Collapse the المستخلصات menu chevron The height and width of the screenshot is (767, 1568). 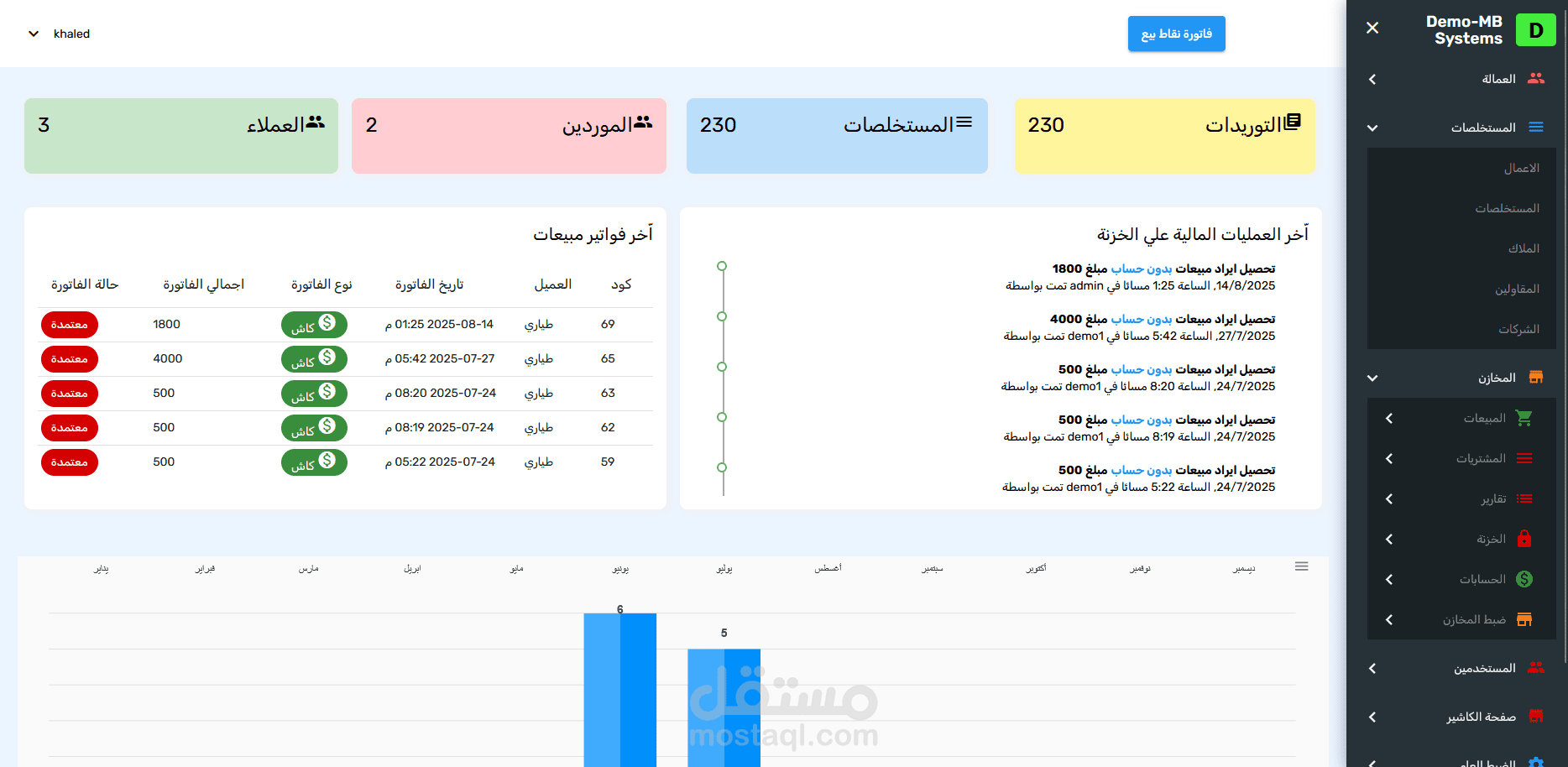[x=1372, y=128]
